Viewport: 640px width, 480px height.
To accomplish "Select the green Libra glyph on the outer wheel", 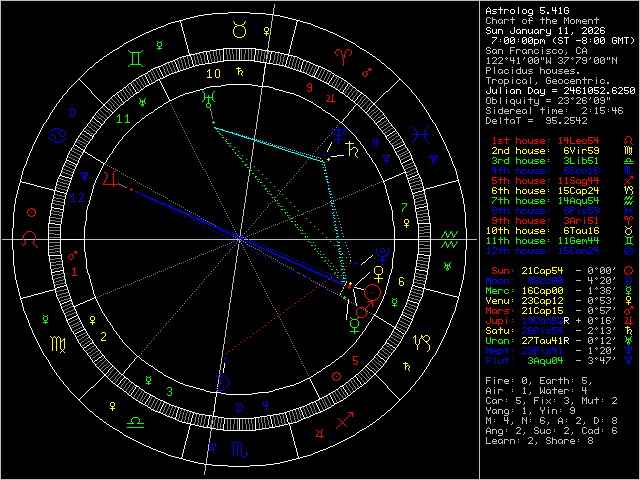I will (x=135, y=422).
